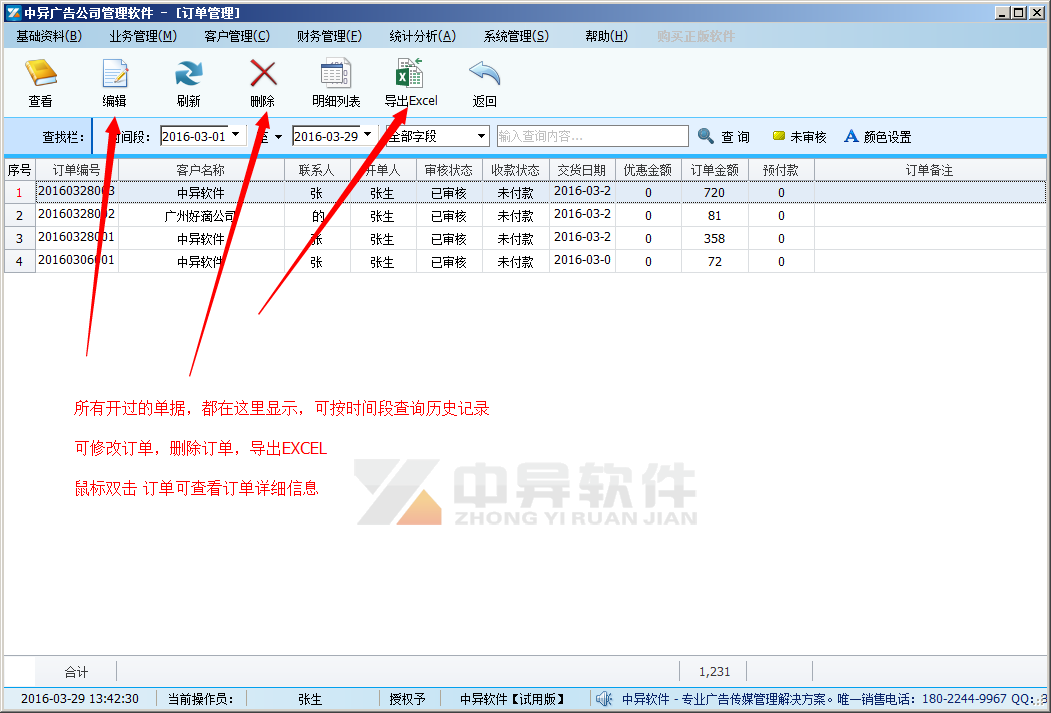The image size is (1051, 713).
Task: Click 中异软件【试用版】 in status bar
Action: tap(513, 699)
